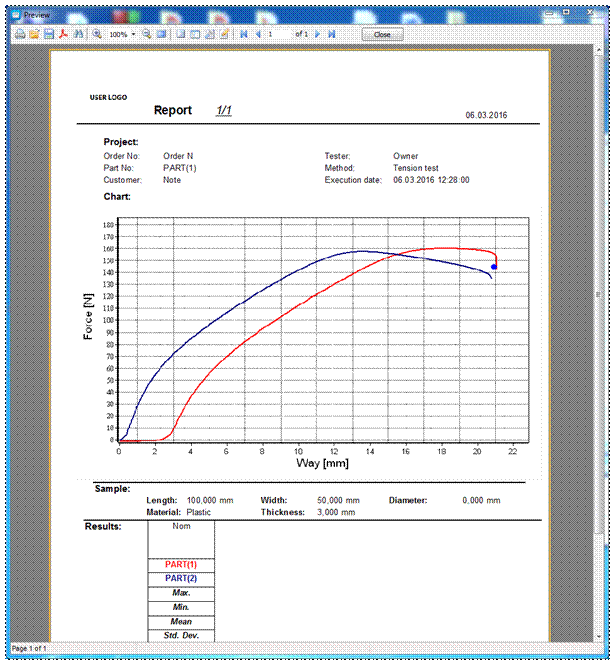This screenshot has height=664, width=614.
Task: Go to the last page
Action: (332, 34)
